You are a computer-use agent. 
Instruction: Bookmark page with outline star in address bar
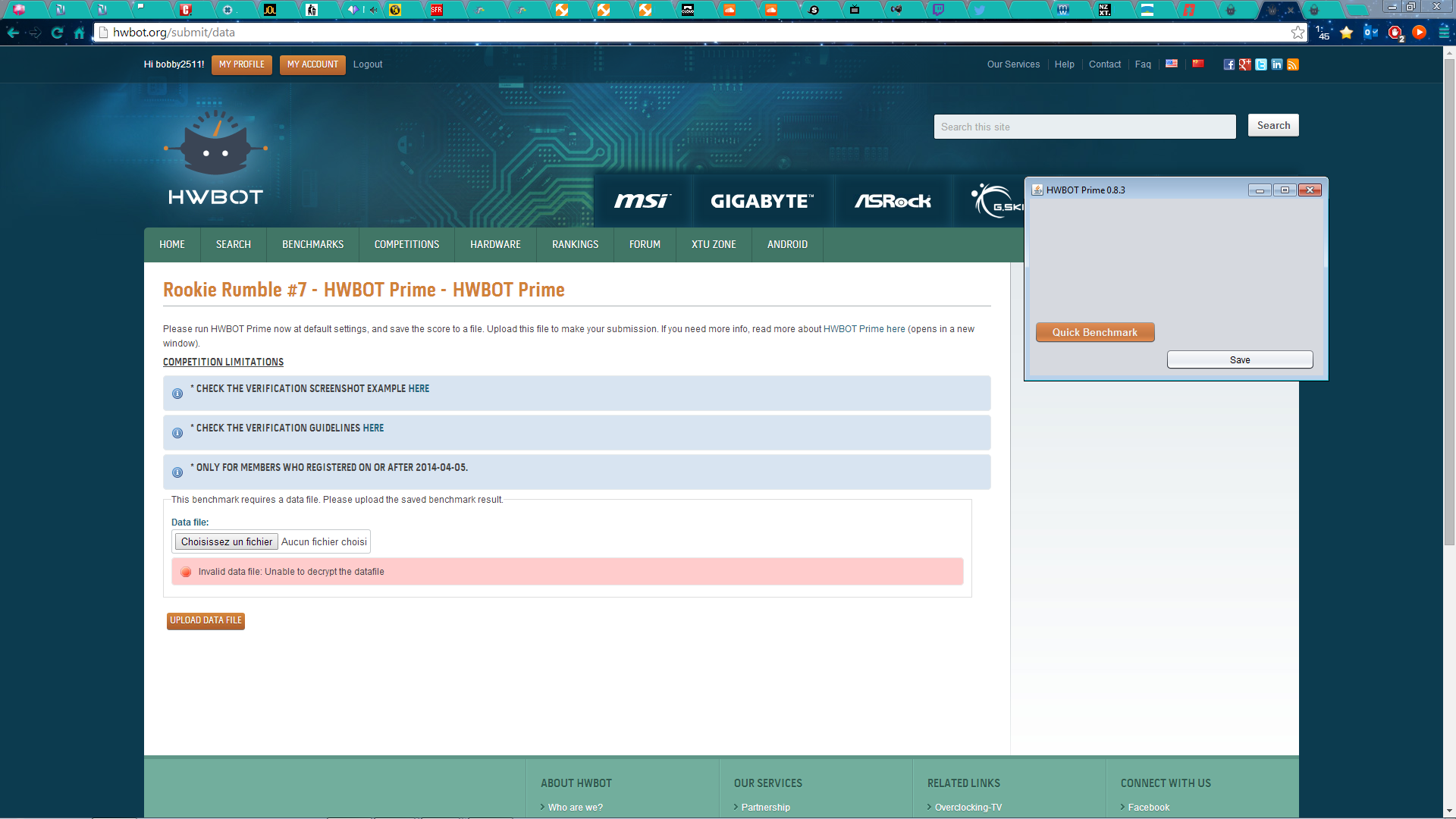(1298, 33)
